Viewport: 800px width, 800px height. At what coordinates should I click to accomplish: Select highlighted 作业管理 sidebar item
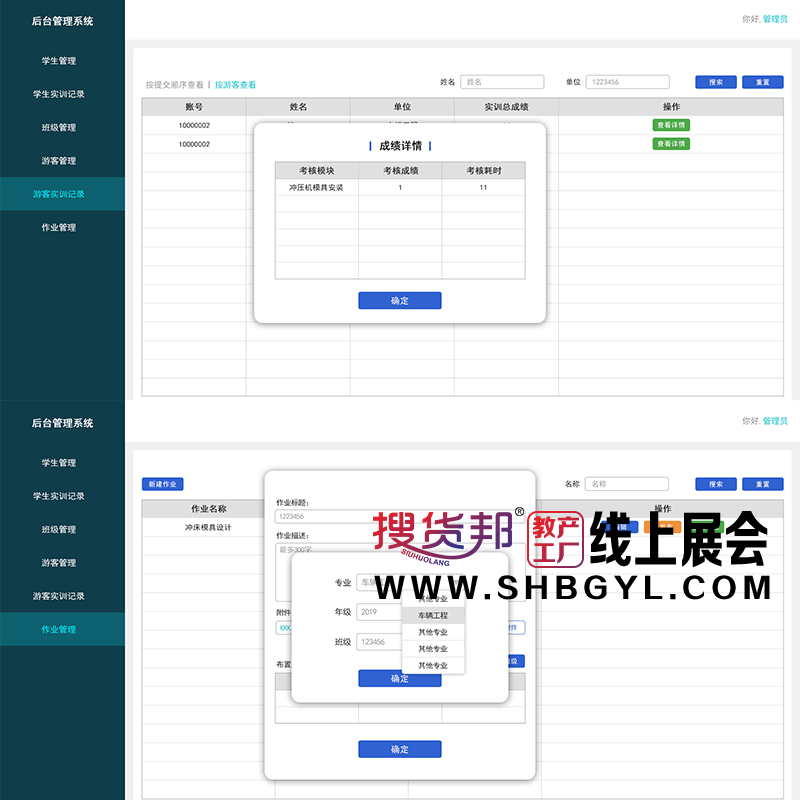tap(62, 629)
